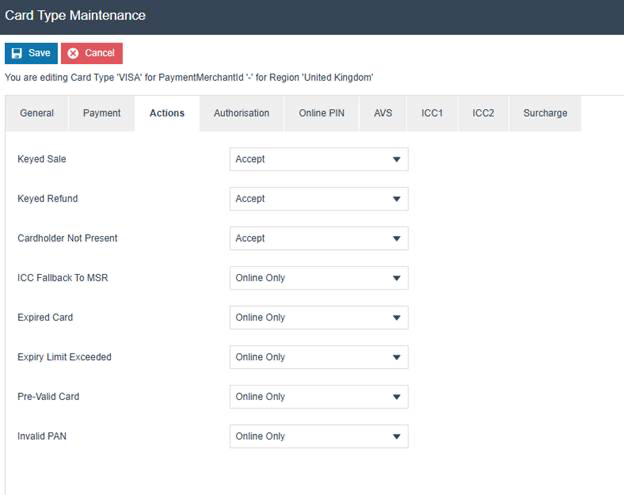The image size is (624, 495).
Task: Click the Keyed Refund label
Action: click(x=48, y=199)
